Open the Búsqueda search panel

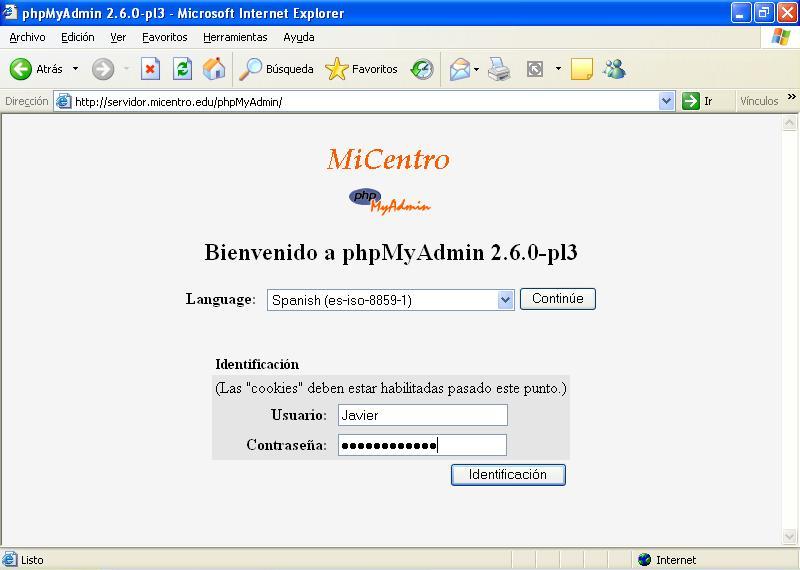click(x=277, y=69)
